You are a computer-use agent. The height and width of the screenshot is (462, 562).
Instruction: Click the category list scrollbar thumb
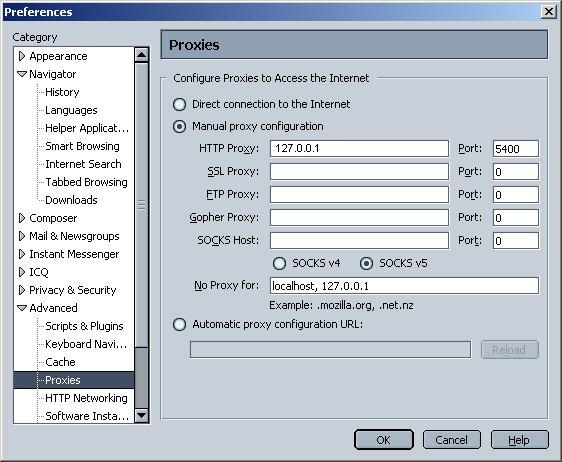click(142, 205)
